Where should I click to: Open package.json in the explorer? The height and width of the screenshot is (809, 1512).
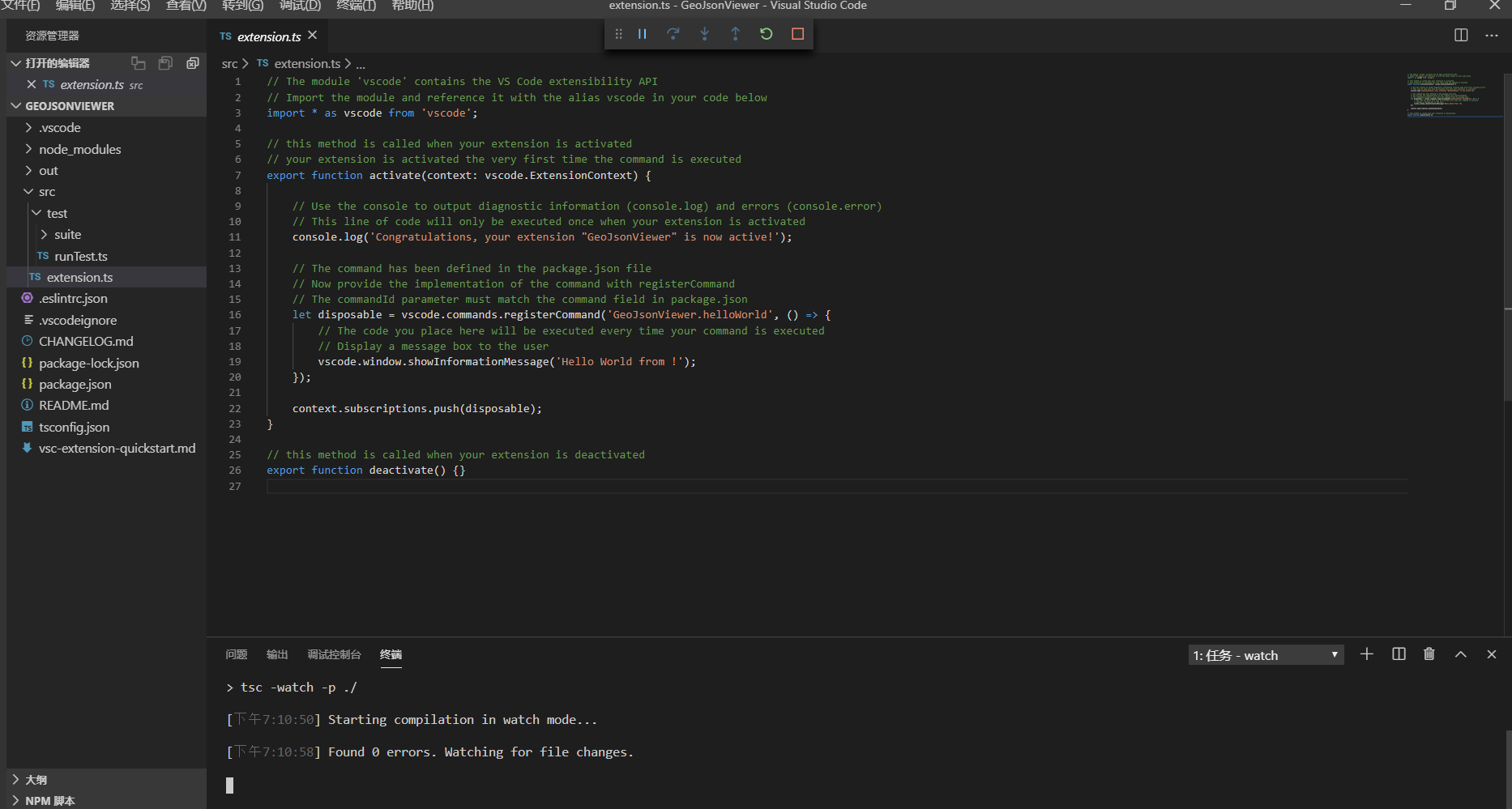[x=75, y=385]
